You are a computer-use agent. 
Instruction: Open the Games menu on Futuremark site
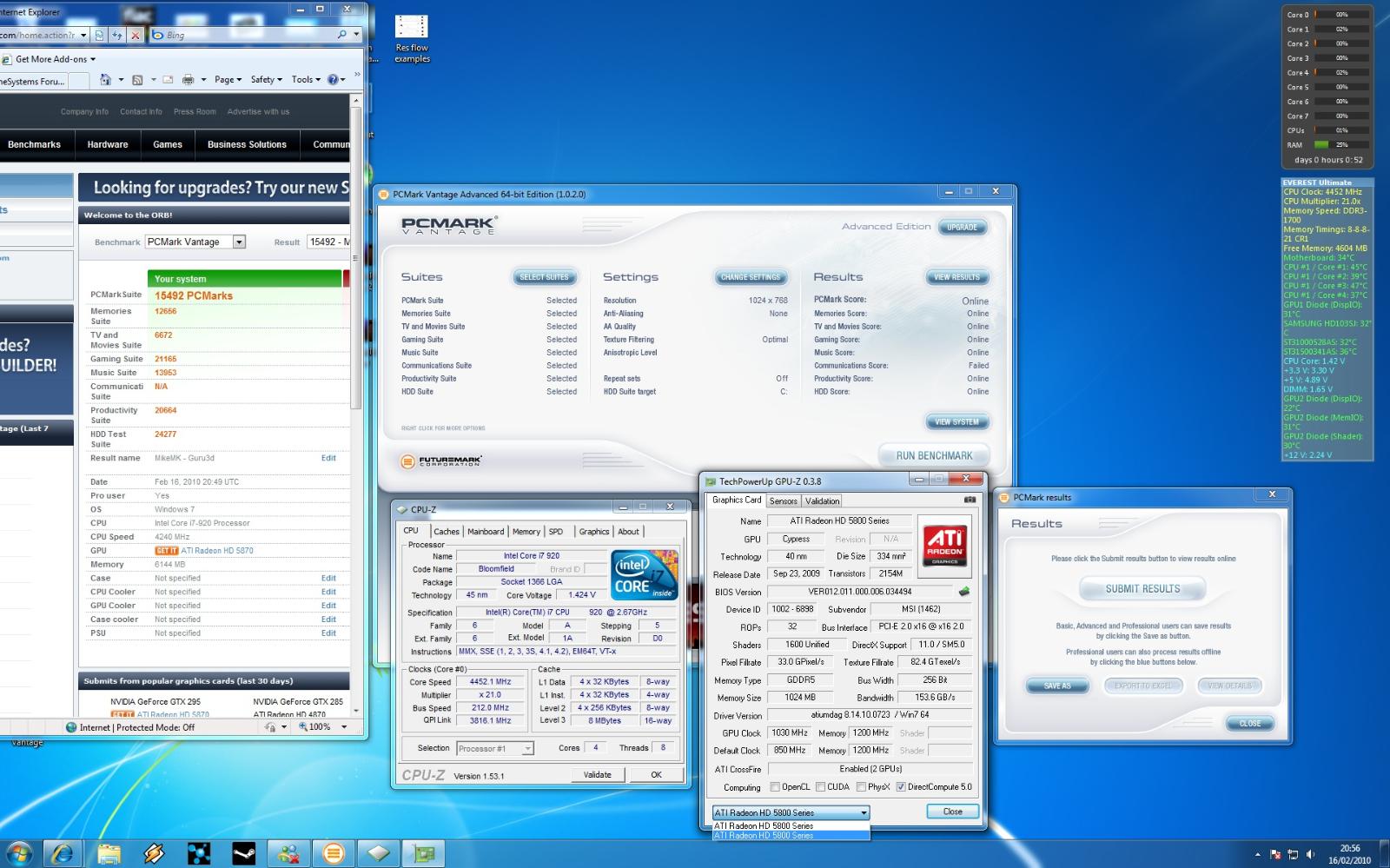[168, 144]
